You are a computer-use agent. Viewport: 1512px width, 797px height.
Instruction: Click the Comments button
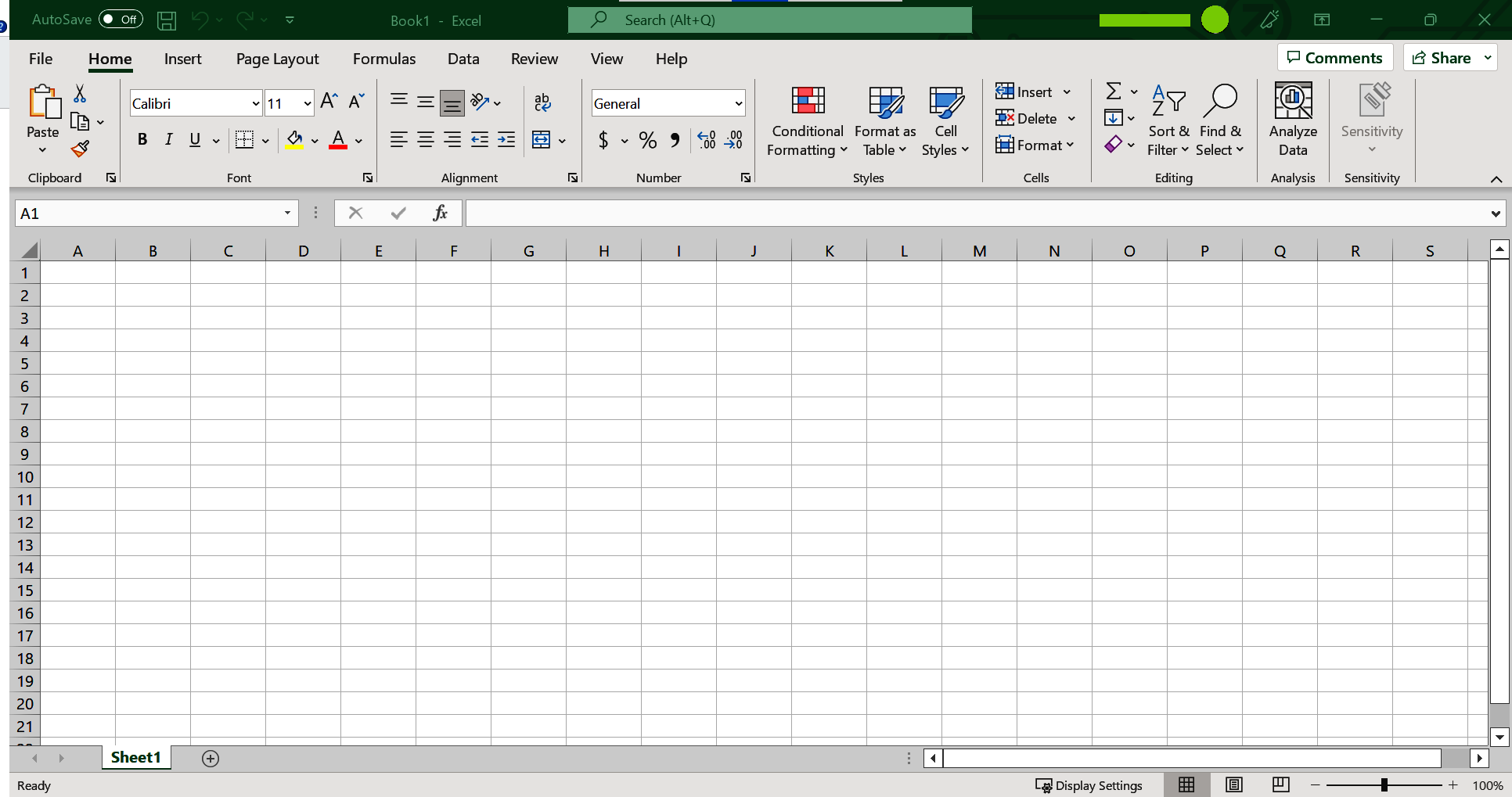click(1334, 58)
